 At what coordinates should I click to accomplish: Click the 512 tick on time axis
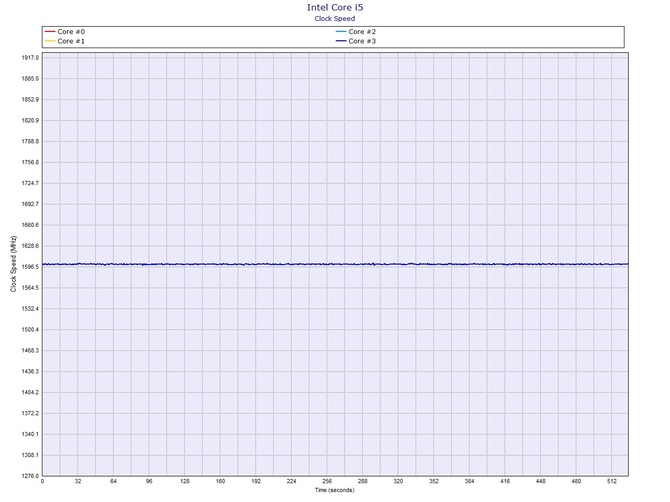(612, 481)
